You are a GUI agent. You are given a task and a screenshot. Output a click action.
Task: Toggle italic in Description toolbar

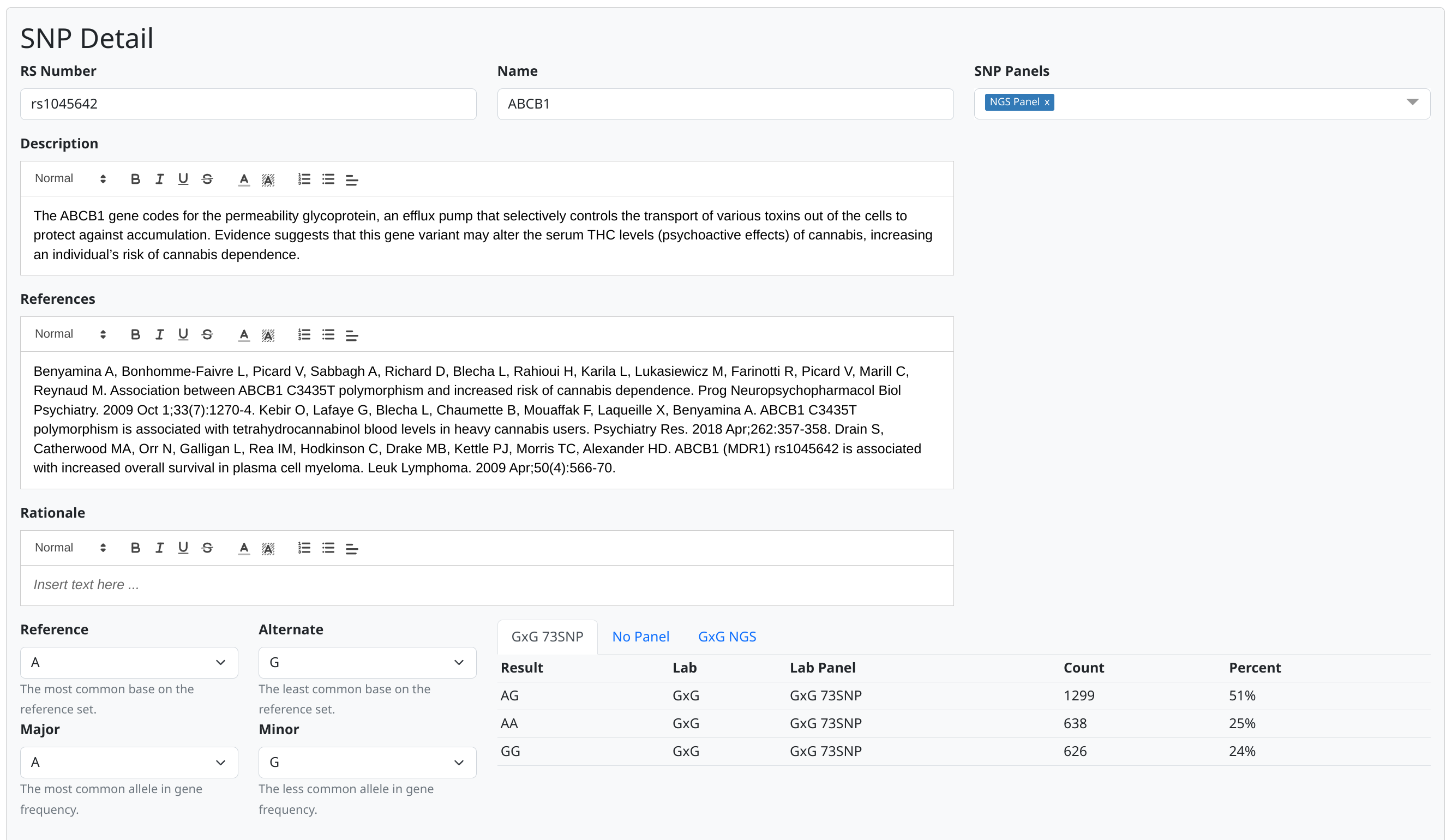point(160,179)
